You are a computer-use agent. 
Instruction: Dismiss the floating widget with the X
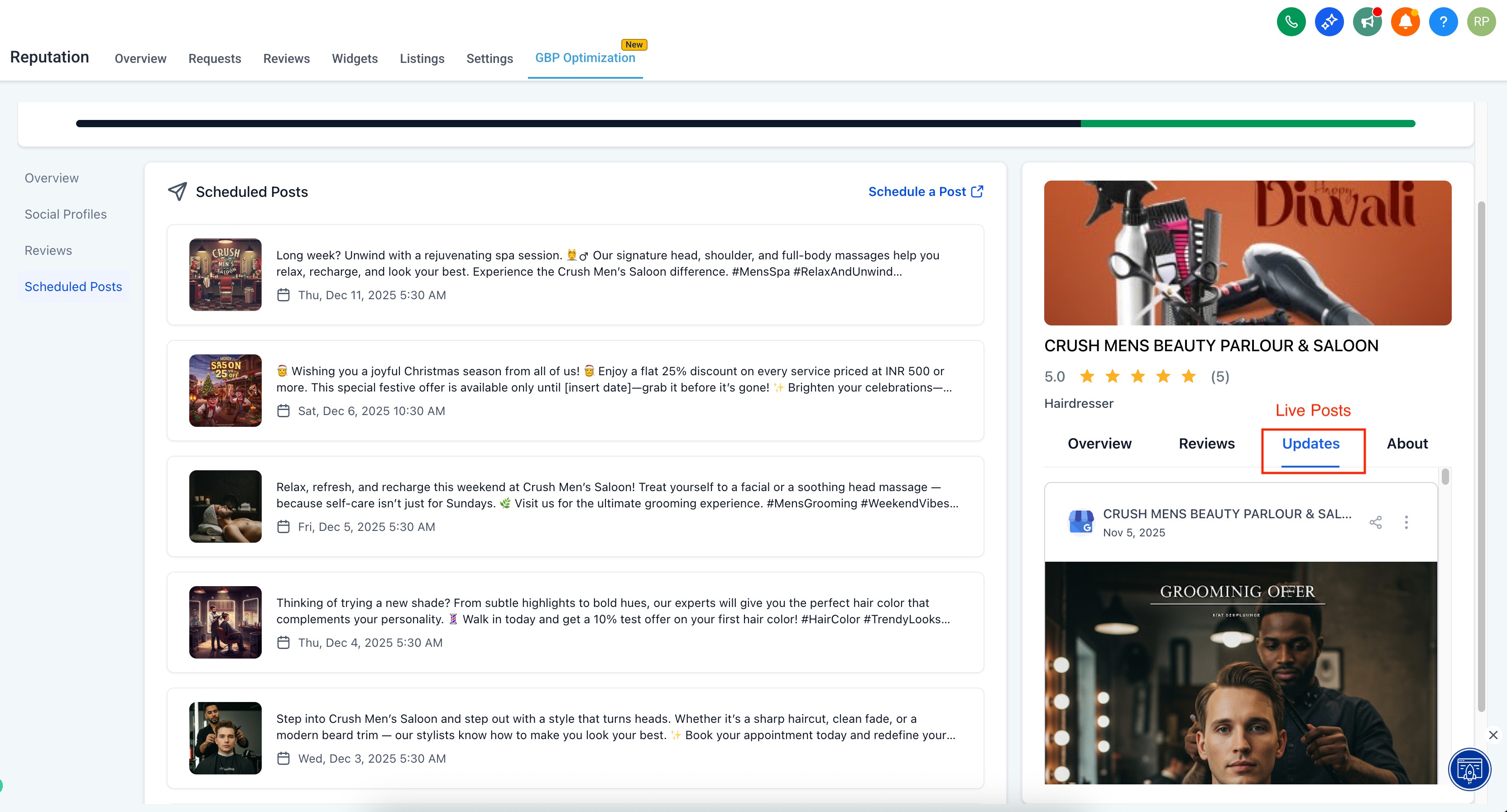point(1493,735)
